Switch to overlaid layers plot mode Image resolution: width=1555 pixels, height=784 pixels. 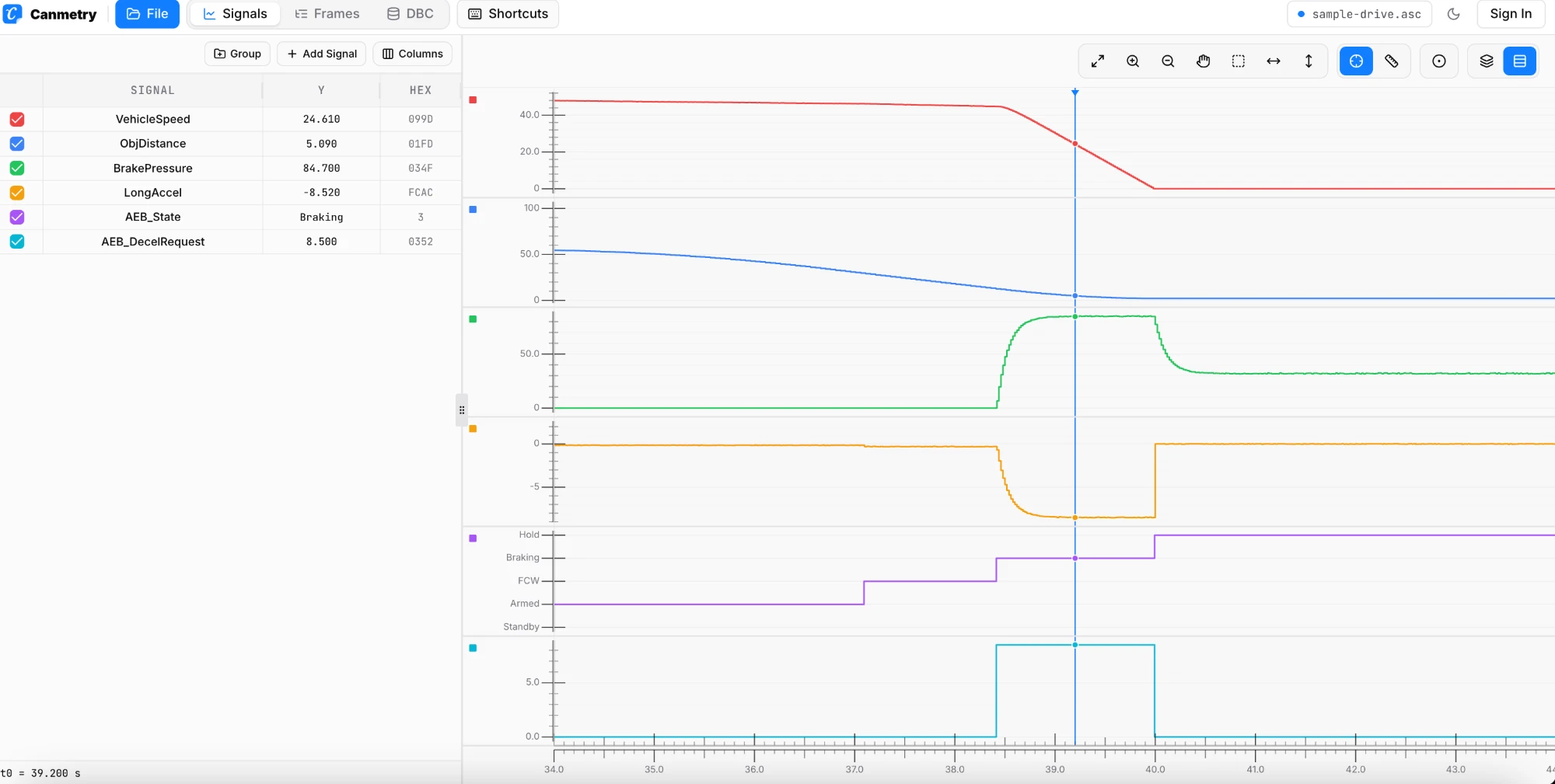point(1487,61)
